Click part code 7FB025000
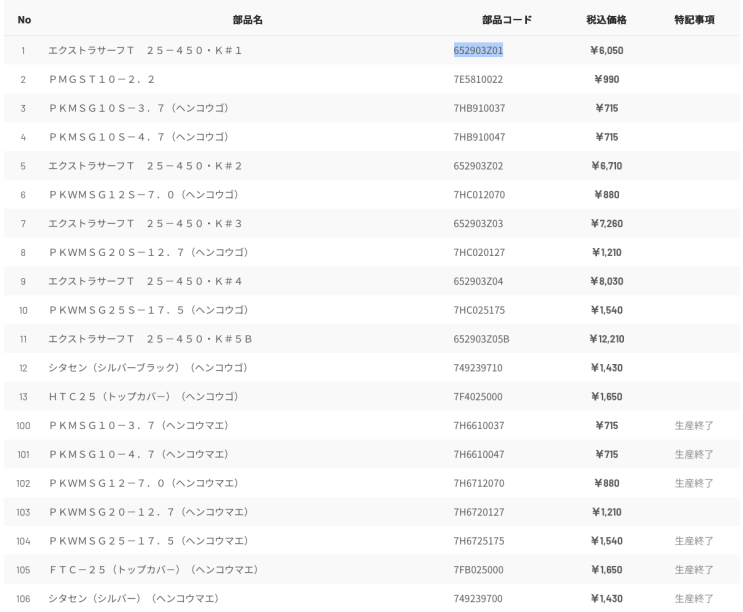743x612 pixels. tap(478, 569)
